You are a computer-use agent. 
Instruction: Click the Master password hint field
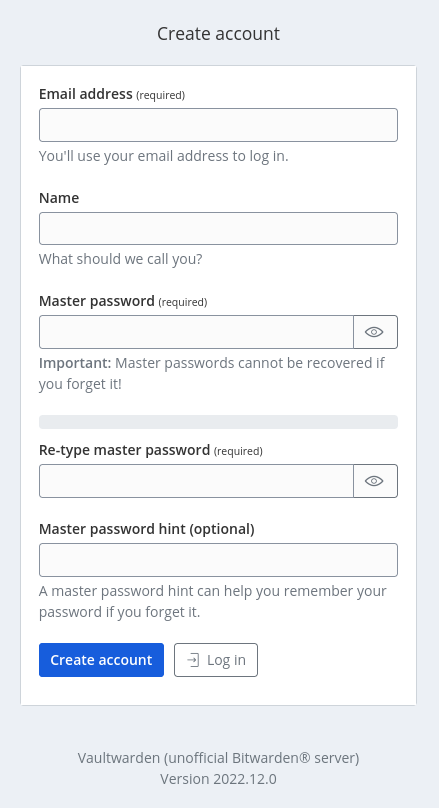click(x=218, y=560)
